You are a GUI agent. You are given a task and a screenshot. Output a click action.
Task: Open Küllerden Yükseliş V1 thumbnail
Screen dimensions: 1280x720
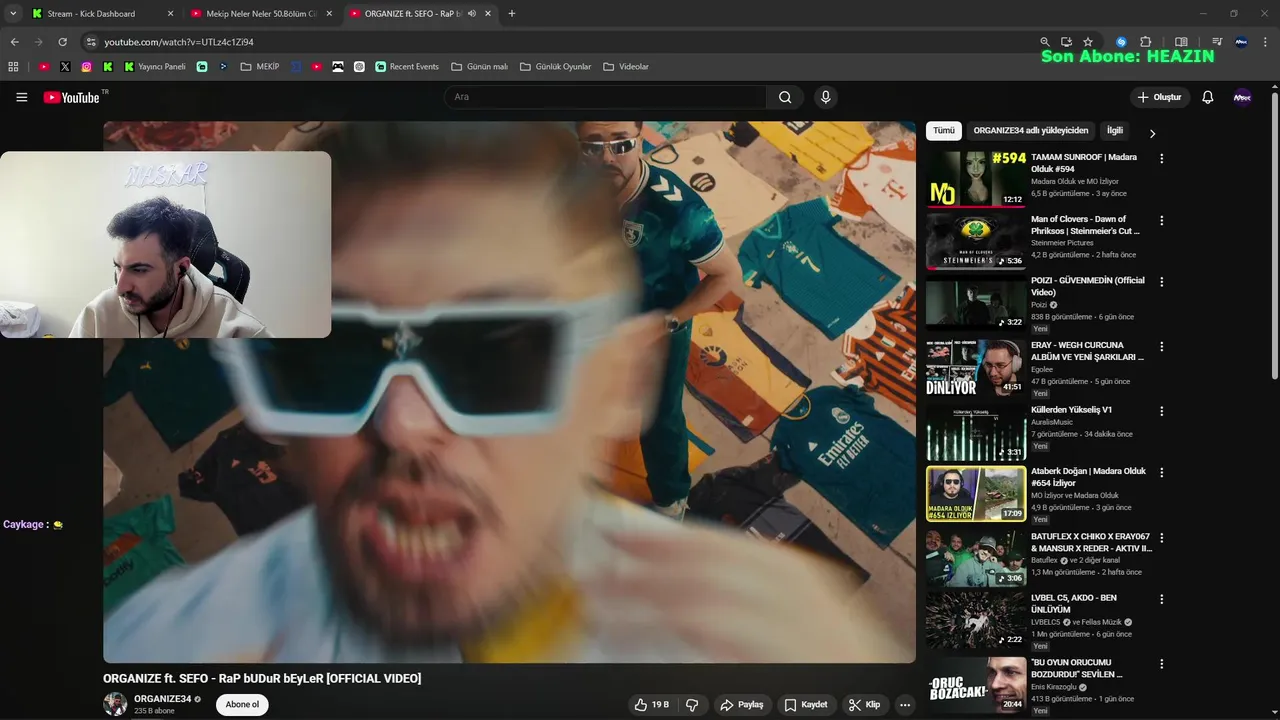click(976, 432)
